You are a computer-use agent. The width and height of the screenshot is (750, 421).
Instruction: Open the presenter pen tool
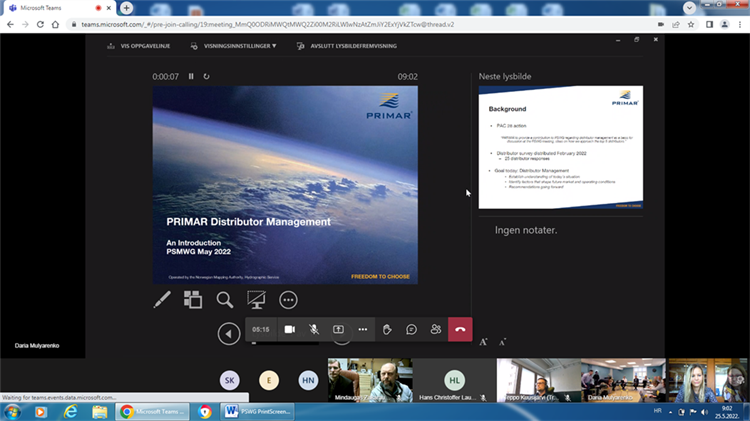point(162,300)
